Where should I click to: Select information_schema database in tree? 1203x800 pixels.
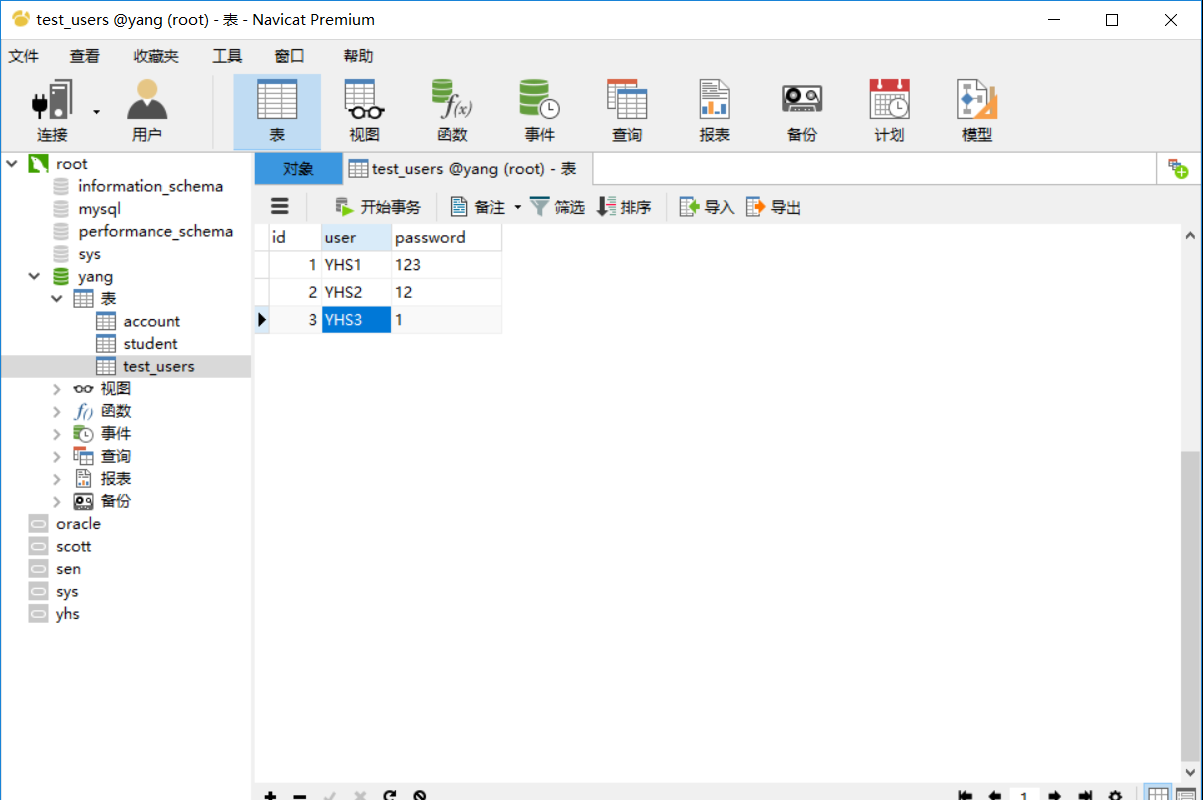(x=151, y=186)
